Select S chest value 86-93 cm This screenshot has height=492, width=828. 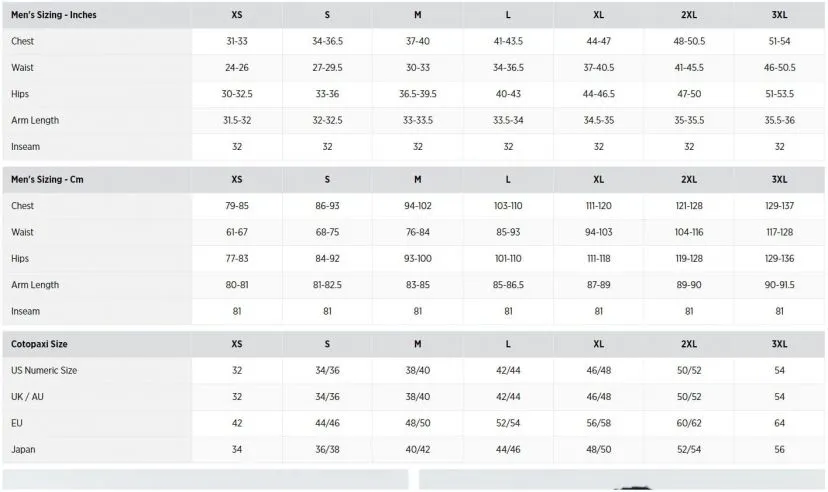tap(327, 206)
